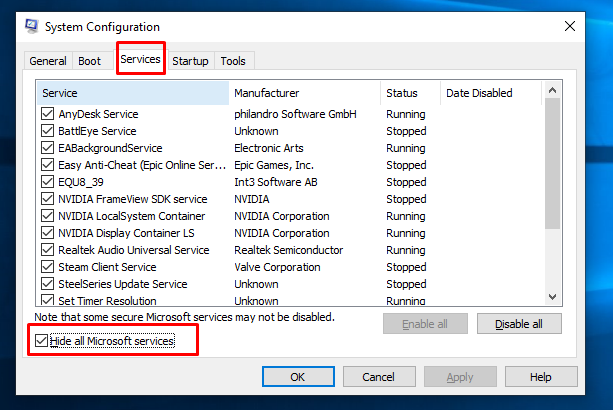The image size is (613, 410).
Task: Select NVIDIA FrameView SDK service name
Action: pos(133,199)
